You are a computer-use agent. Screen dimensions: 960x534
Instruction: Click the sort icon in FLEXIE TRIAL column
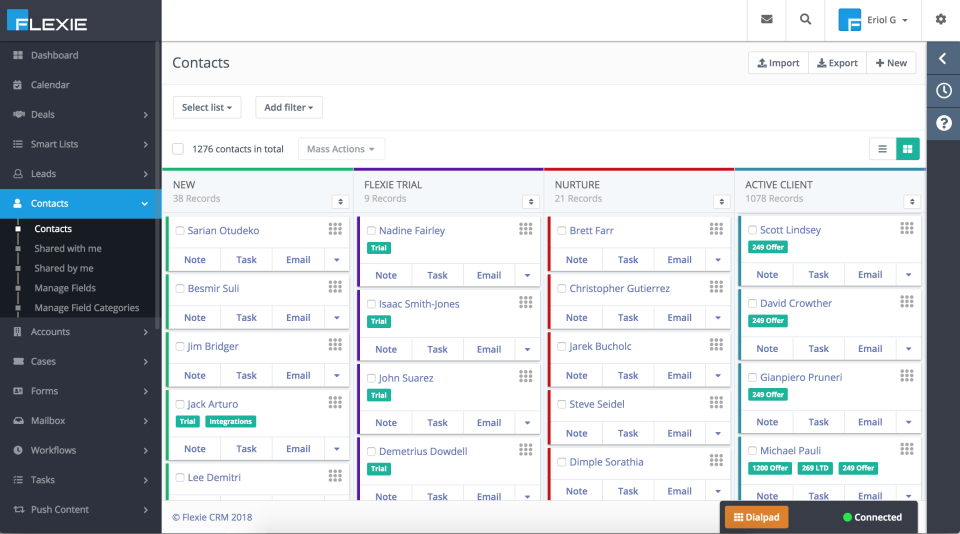[x=531, y=201]
